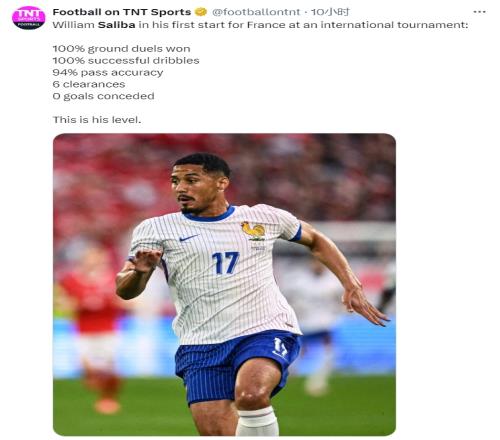Image resolution: width=500 pixels, height=440 pixels.
Task: Click the bold Saliba keyword
Action: click(x=117, y=25)
